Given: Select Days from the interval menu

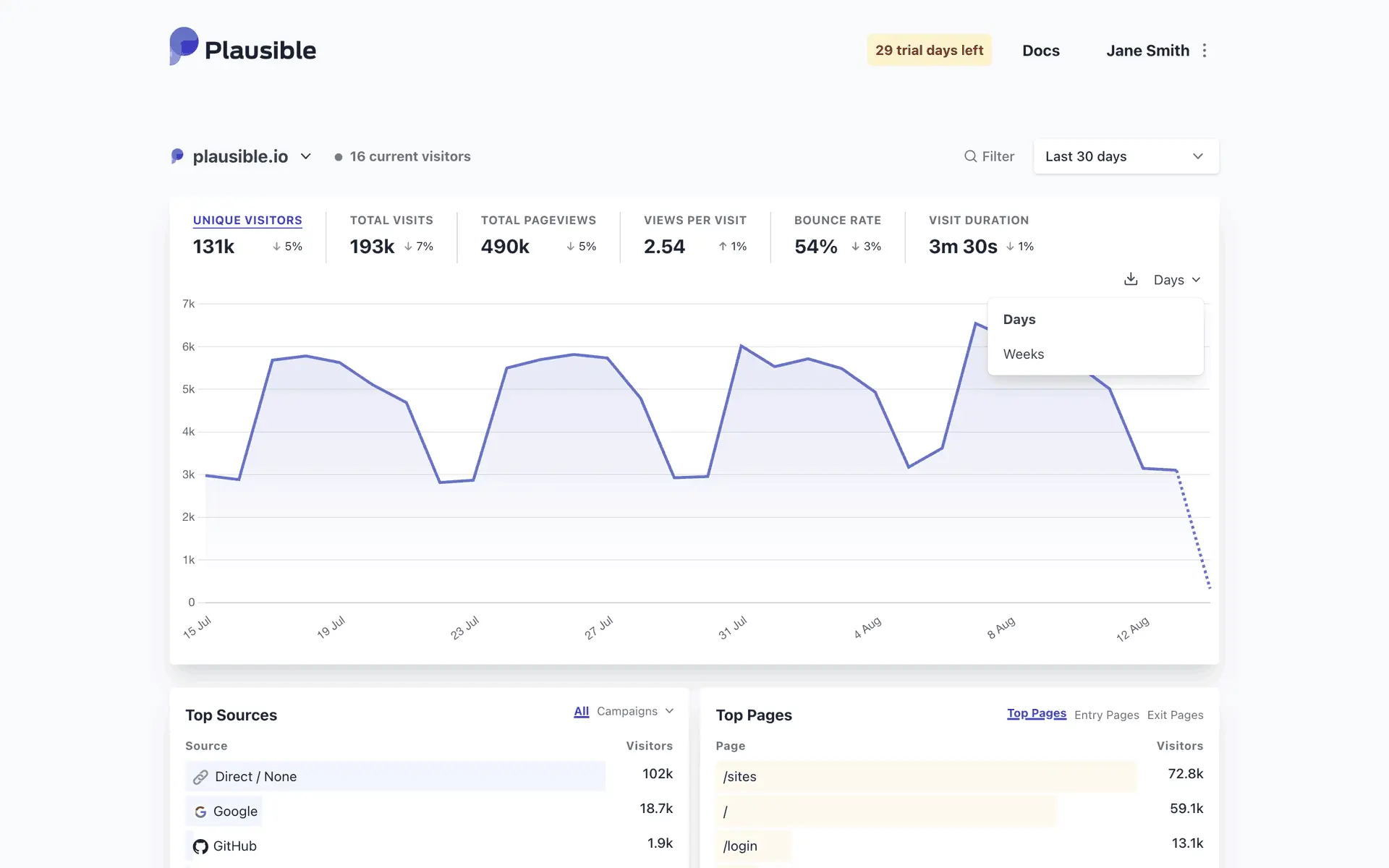Looking at the screenshot, I should click(1019, 319).
